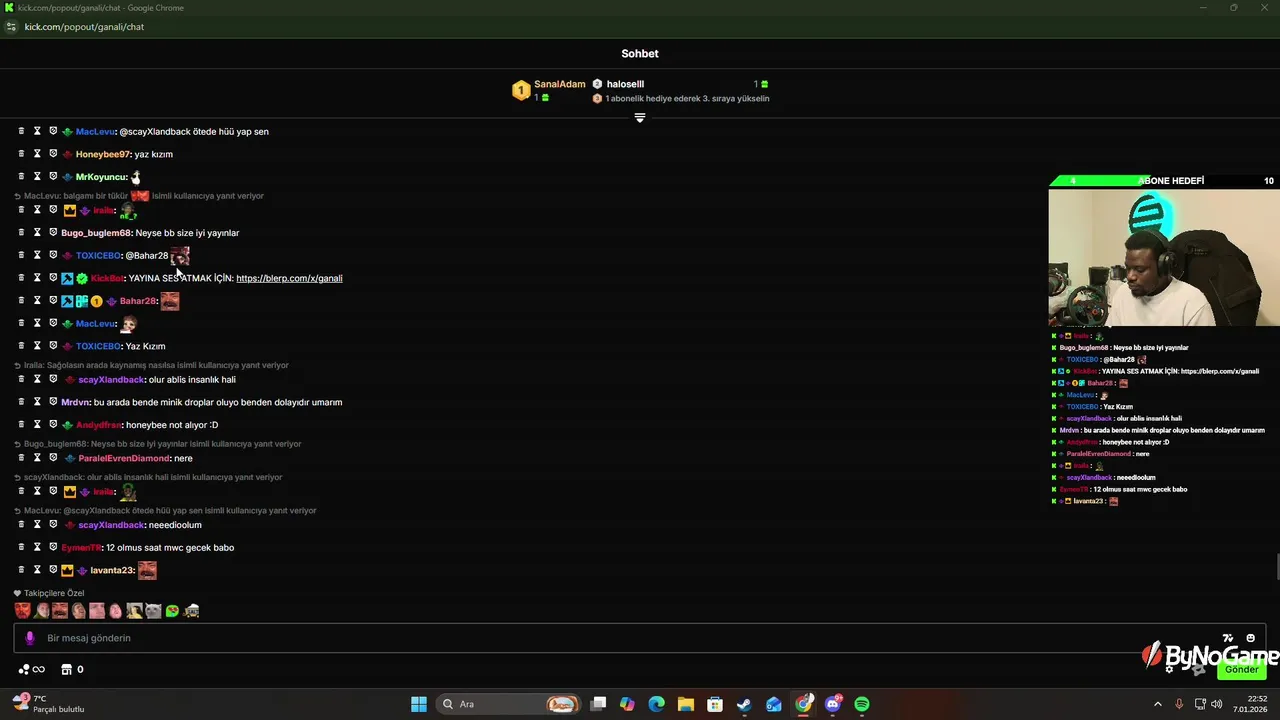Click ParalelEvrenDiamond's username
1280x720 pixels.
pos(124,458)
